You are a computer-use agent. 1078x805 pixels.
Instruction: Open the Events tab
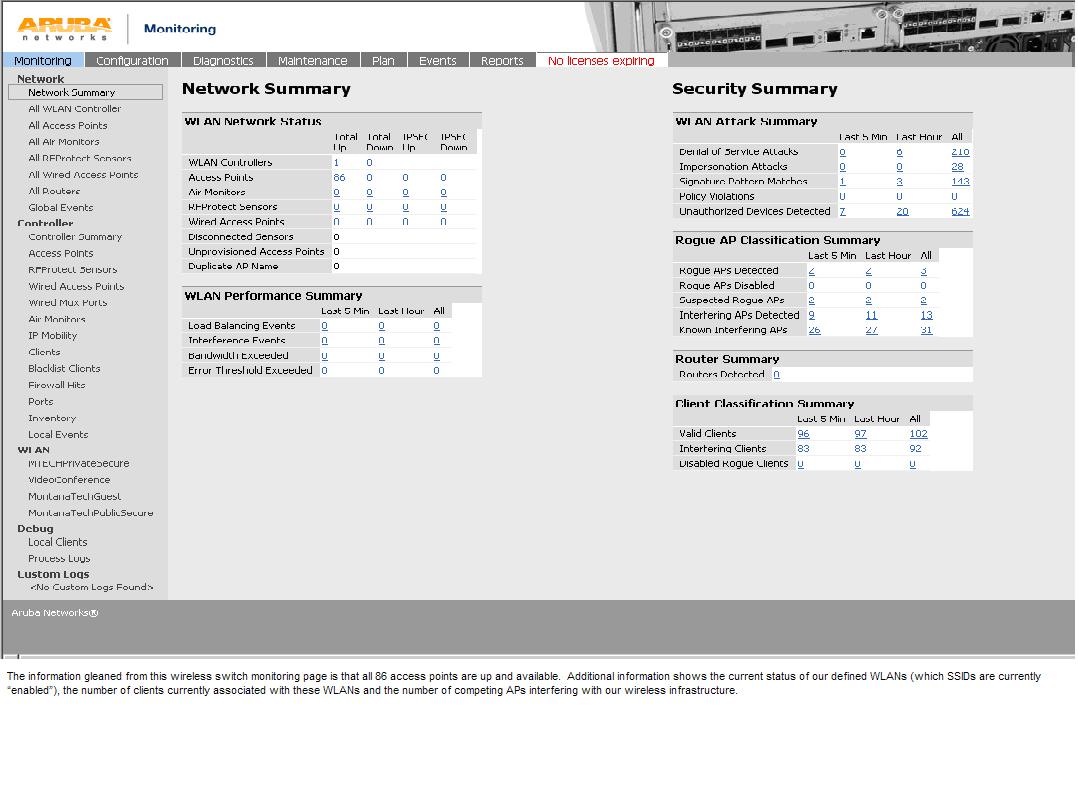click(x=438, y=60)
